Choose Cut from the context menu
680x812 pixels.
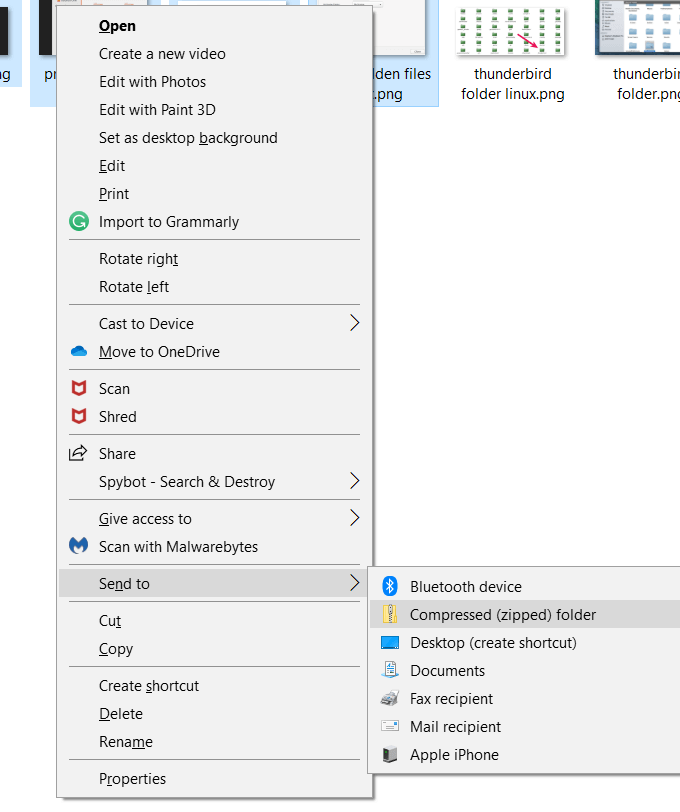(x=214, y=621)
